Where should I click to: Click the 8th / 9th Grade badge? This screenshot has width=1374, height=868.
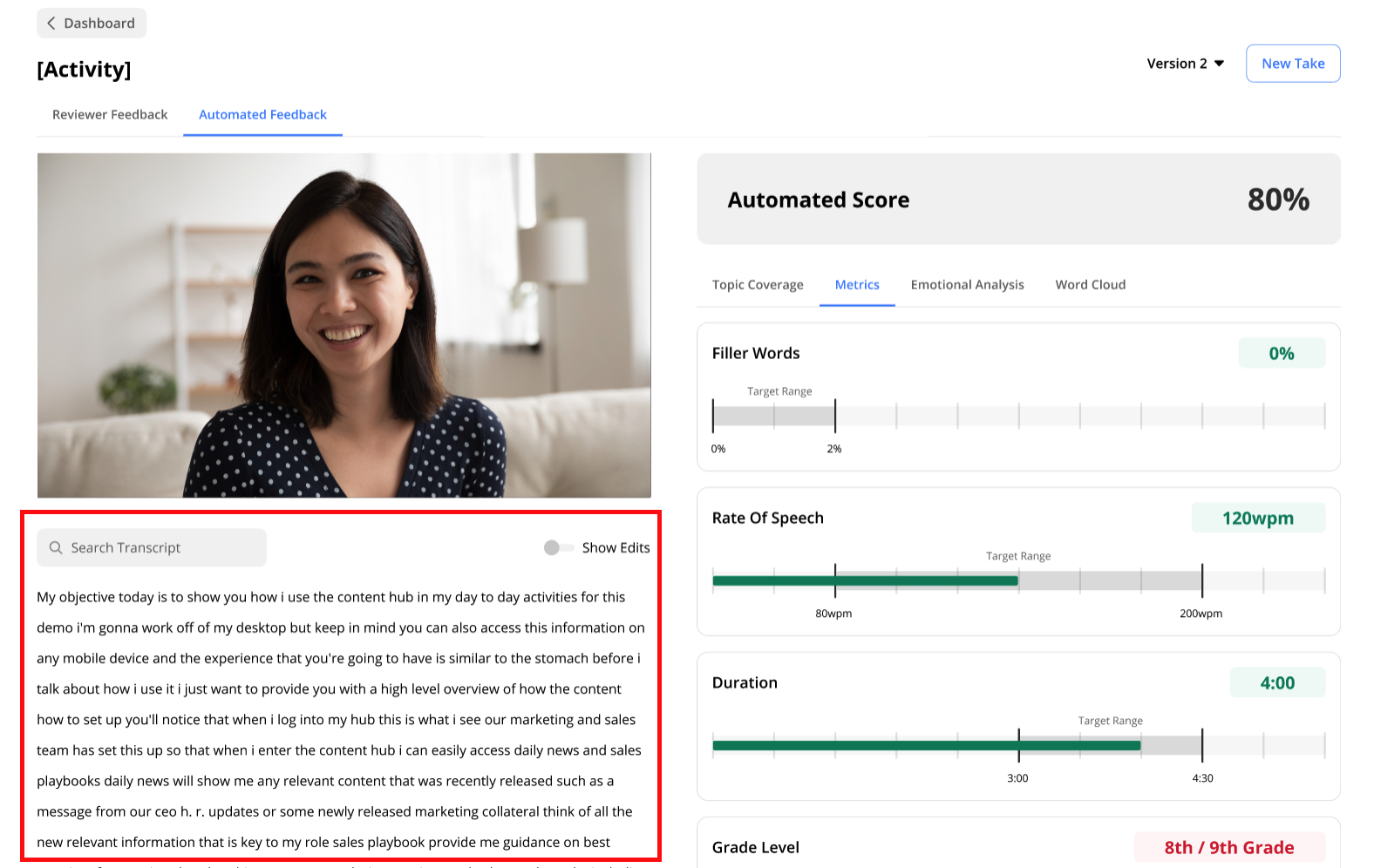[1229, 847]
